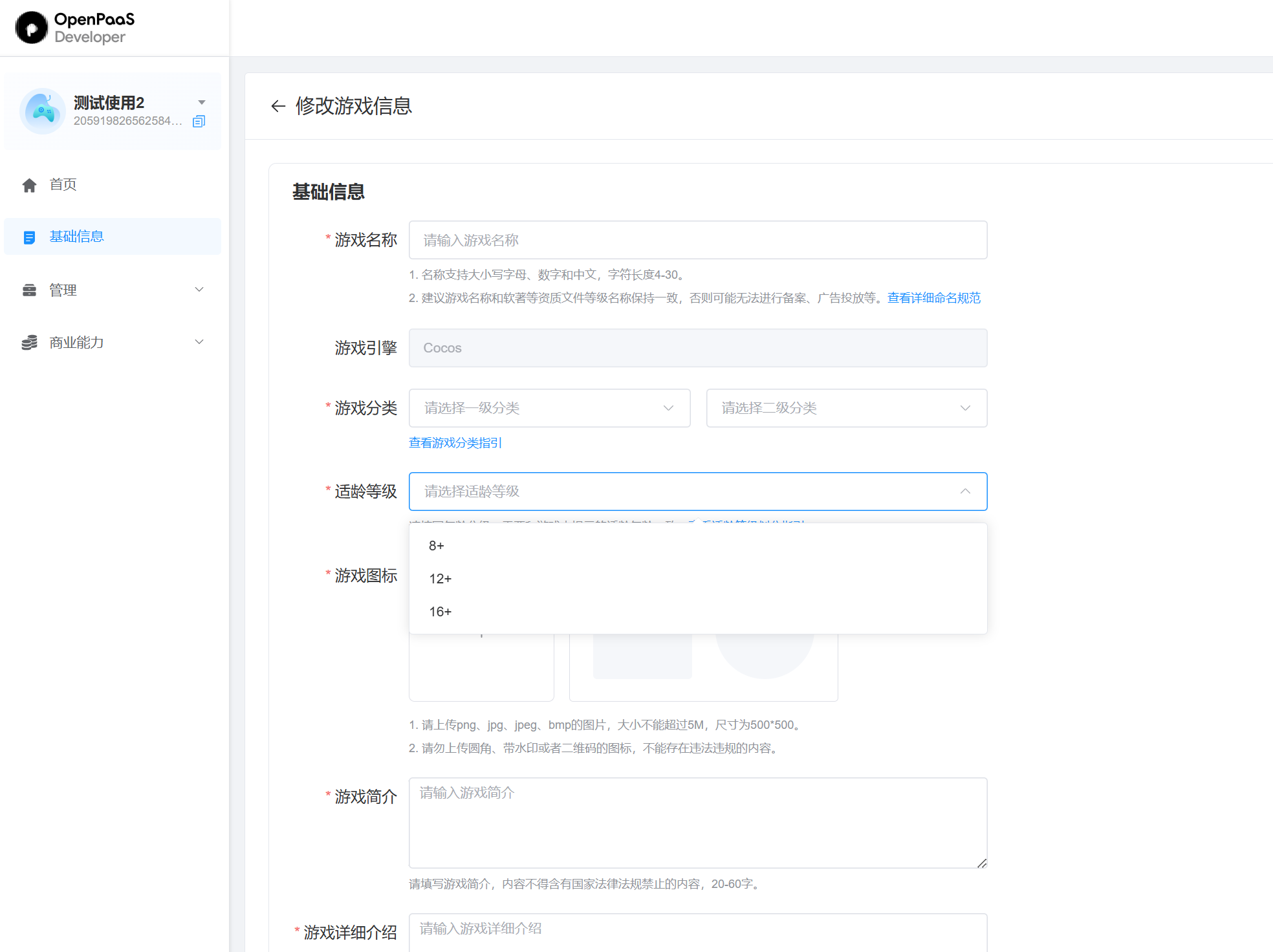This screenshot has height=952, width=1273.
Task: Expand the 商业能力 submenu chevron
Action: (200, 342)
